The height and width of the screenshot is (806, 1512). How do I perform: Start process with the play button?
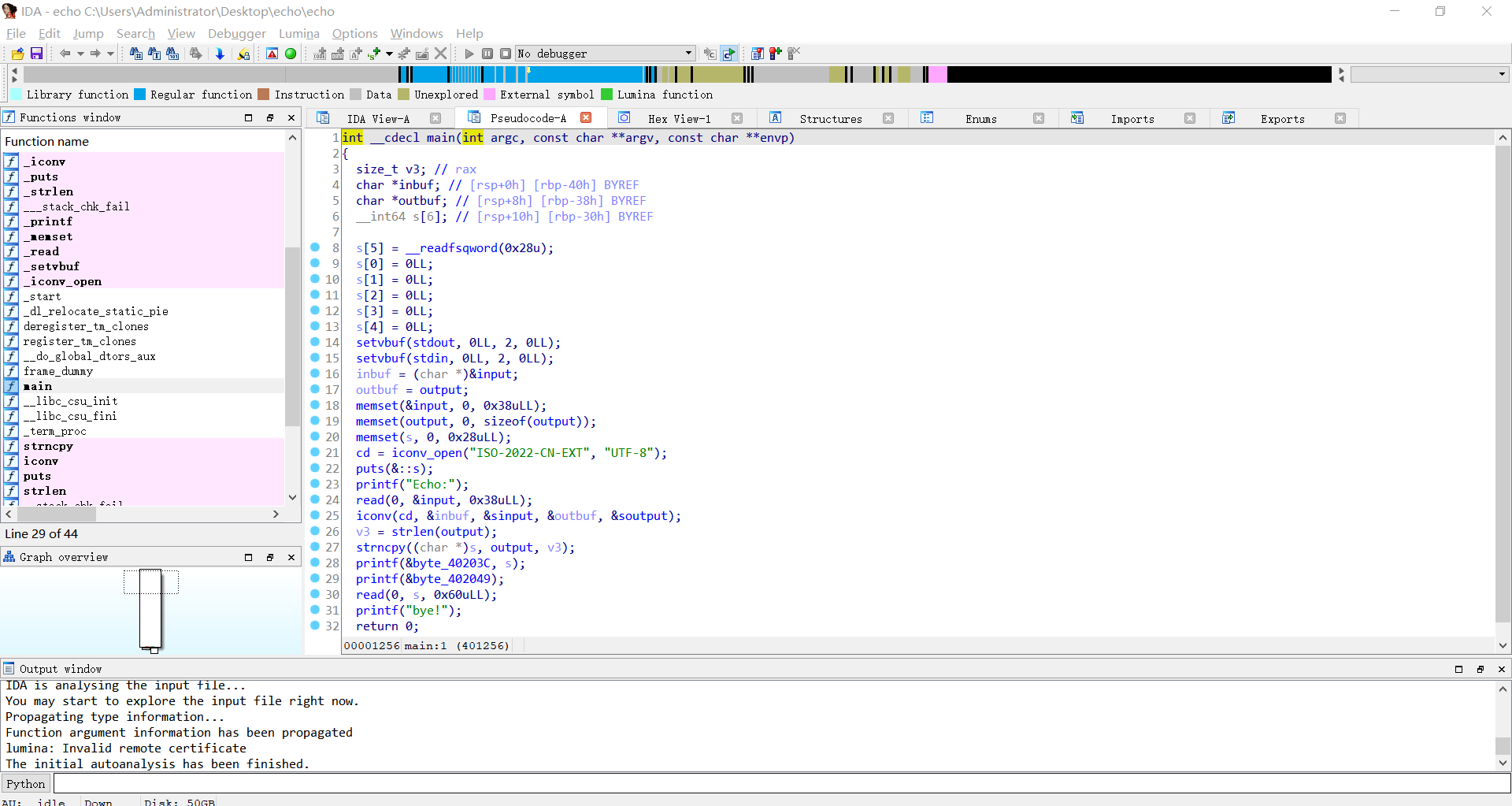point(469,54)
